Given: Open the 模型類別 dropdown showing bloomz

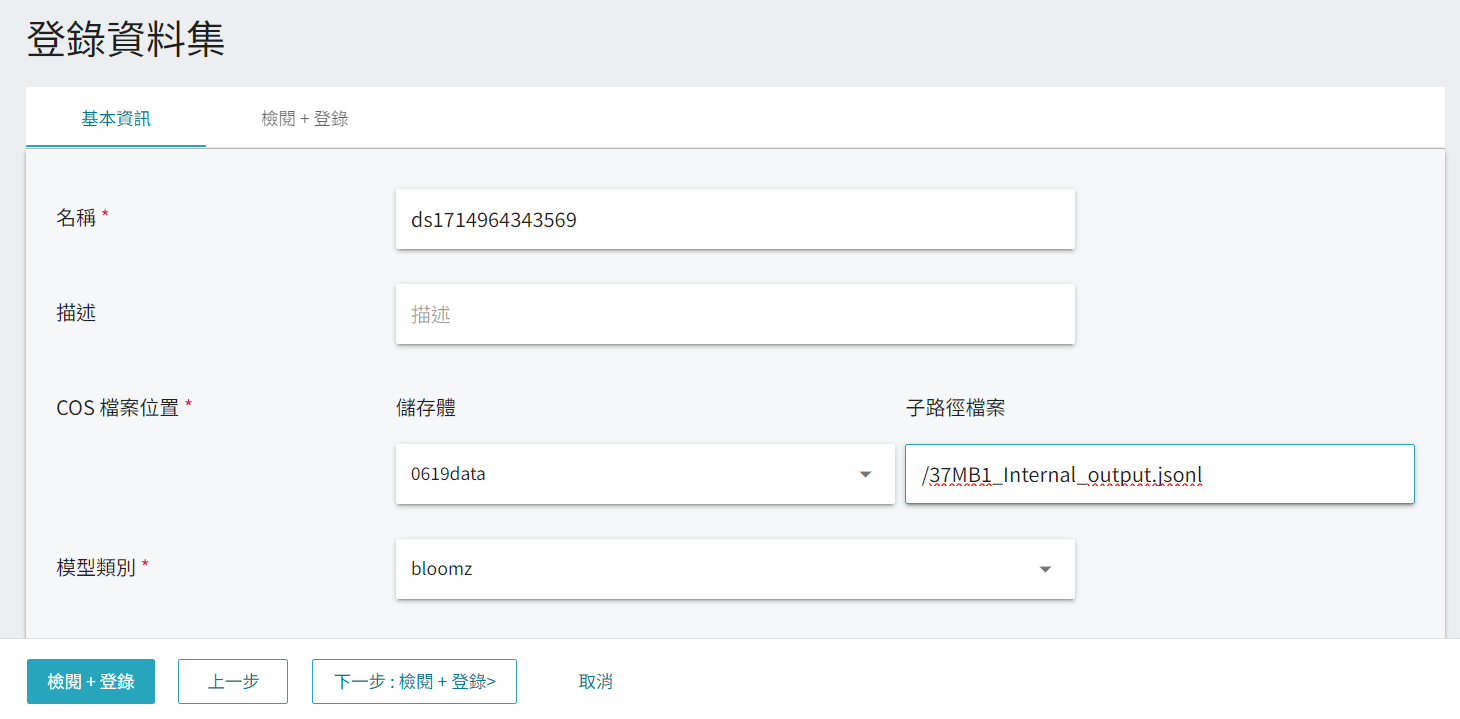Looking at the screenshot, I should coord(735,569).
